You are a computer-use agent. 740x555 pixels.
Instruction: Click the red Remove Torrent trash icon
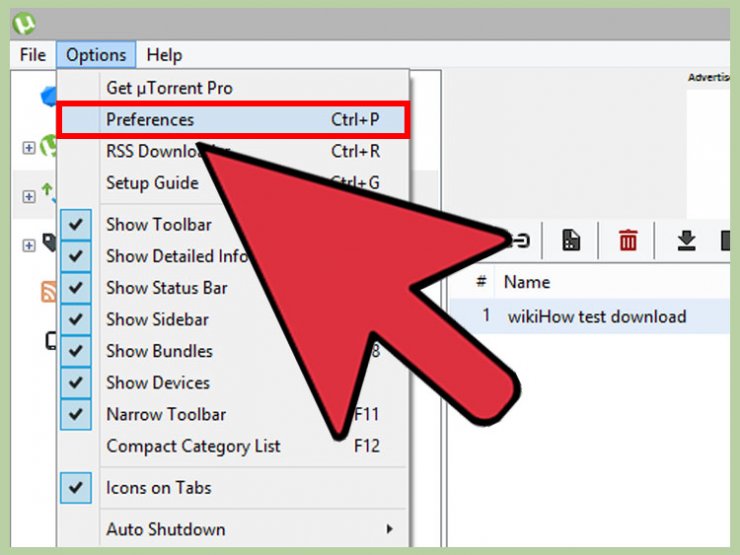click(x=628, y=240)
